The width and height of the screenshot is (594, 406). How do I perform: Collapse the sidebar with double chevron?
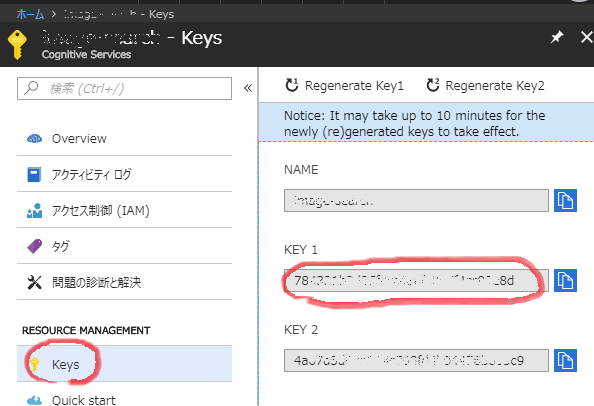pos(248,88)
